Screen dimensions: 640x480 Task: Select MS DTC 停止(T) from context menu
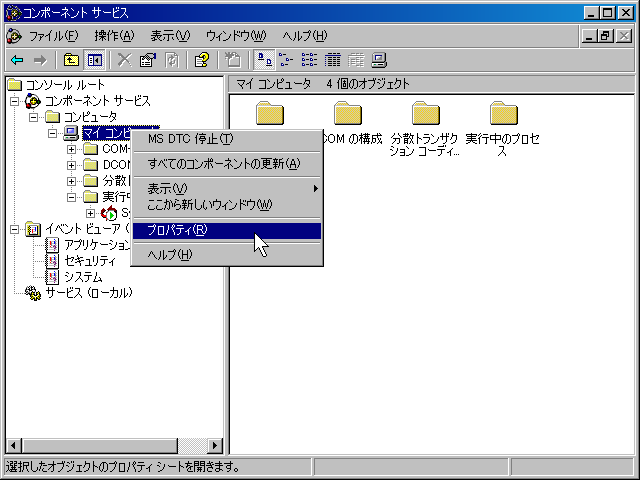(x=190, y=139)
